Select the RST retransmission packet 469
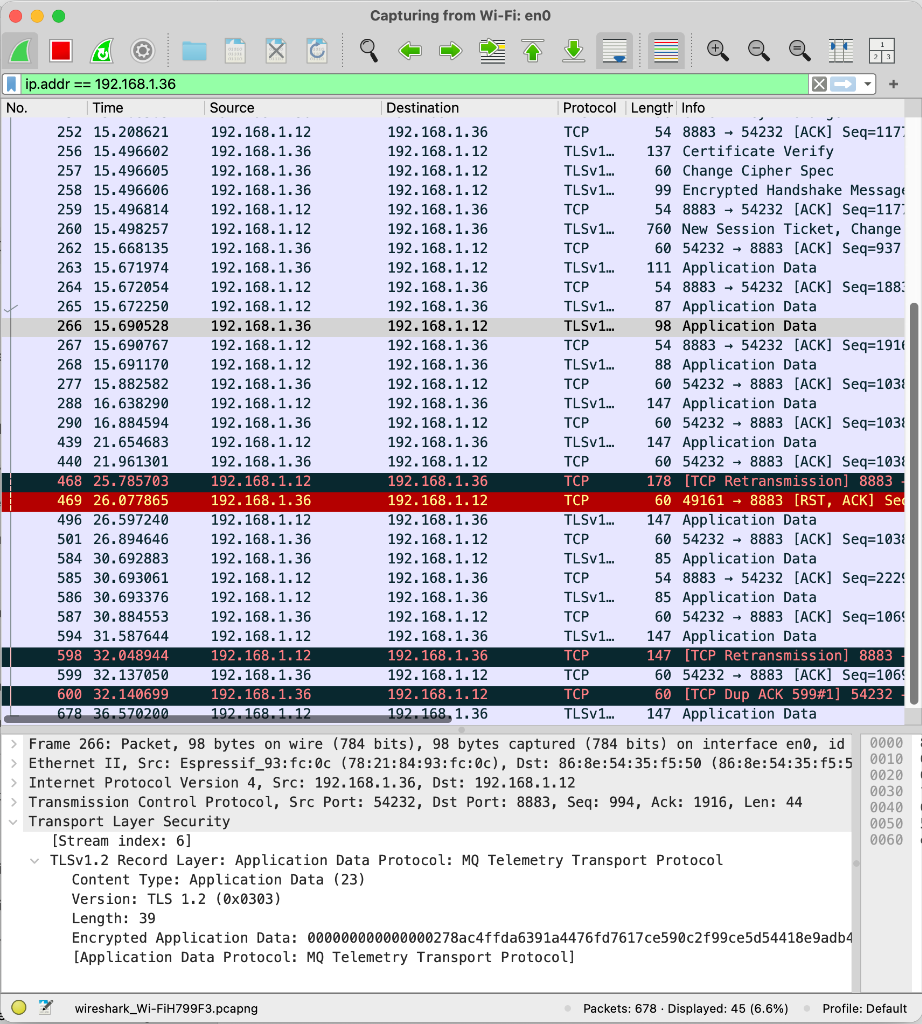Screen dimensions: 922x1024 pyautogui.click(x=300, y=500)
